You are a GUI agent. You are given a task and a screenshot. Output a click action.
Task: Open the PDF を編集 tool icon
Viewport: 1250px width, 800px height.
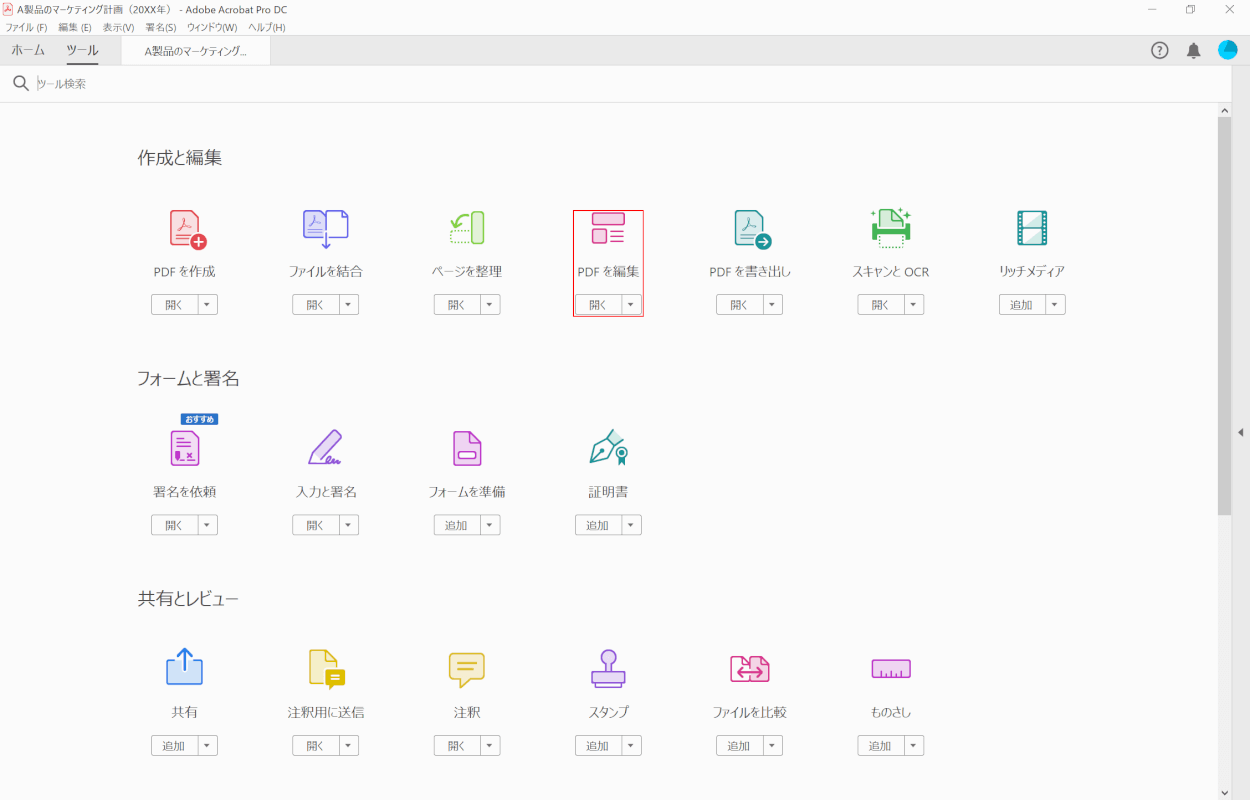click(x=607, y=228)
